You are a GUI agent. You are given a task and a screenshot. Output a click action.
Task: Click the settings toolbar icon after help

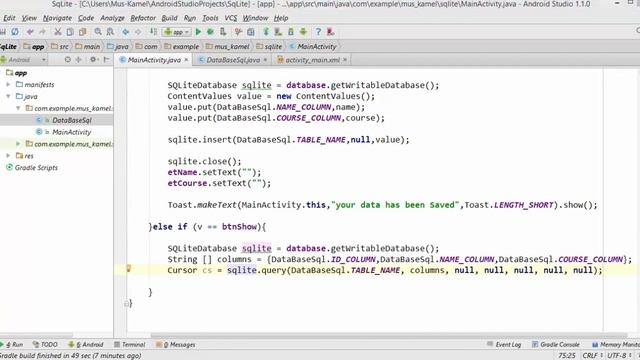pos(331,32)
